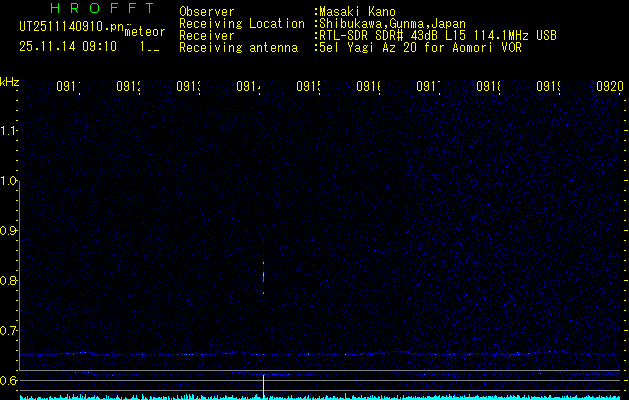Screen dimensions: 629x400
Task: Click the 0917 time axis label
Action: click(x=428, y=86)
